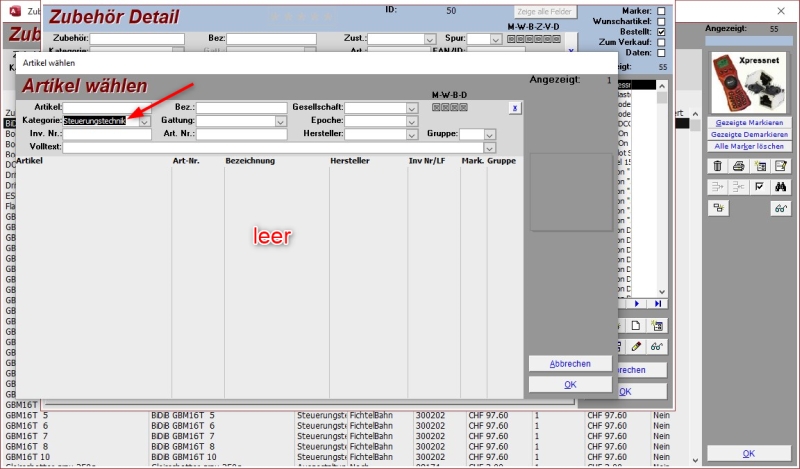This screenshot has height=469, width=800.
Task: Click the Volltext search field
Action: point(273,147)
